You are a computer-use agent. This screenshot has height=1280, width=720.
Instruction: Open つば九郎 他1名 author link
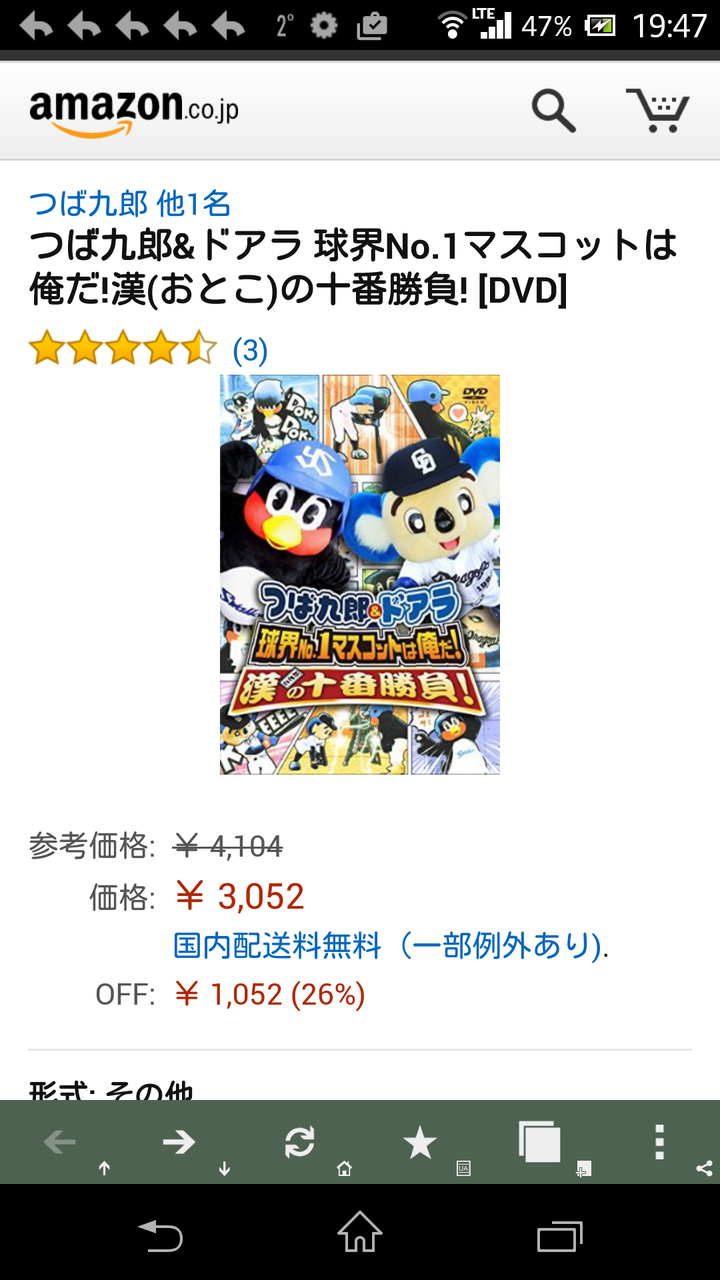(x=130, y=204)
